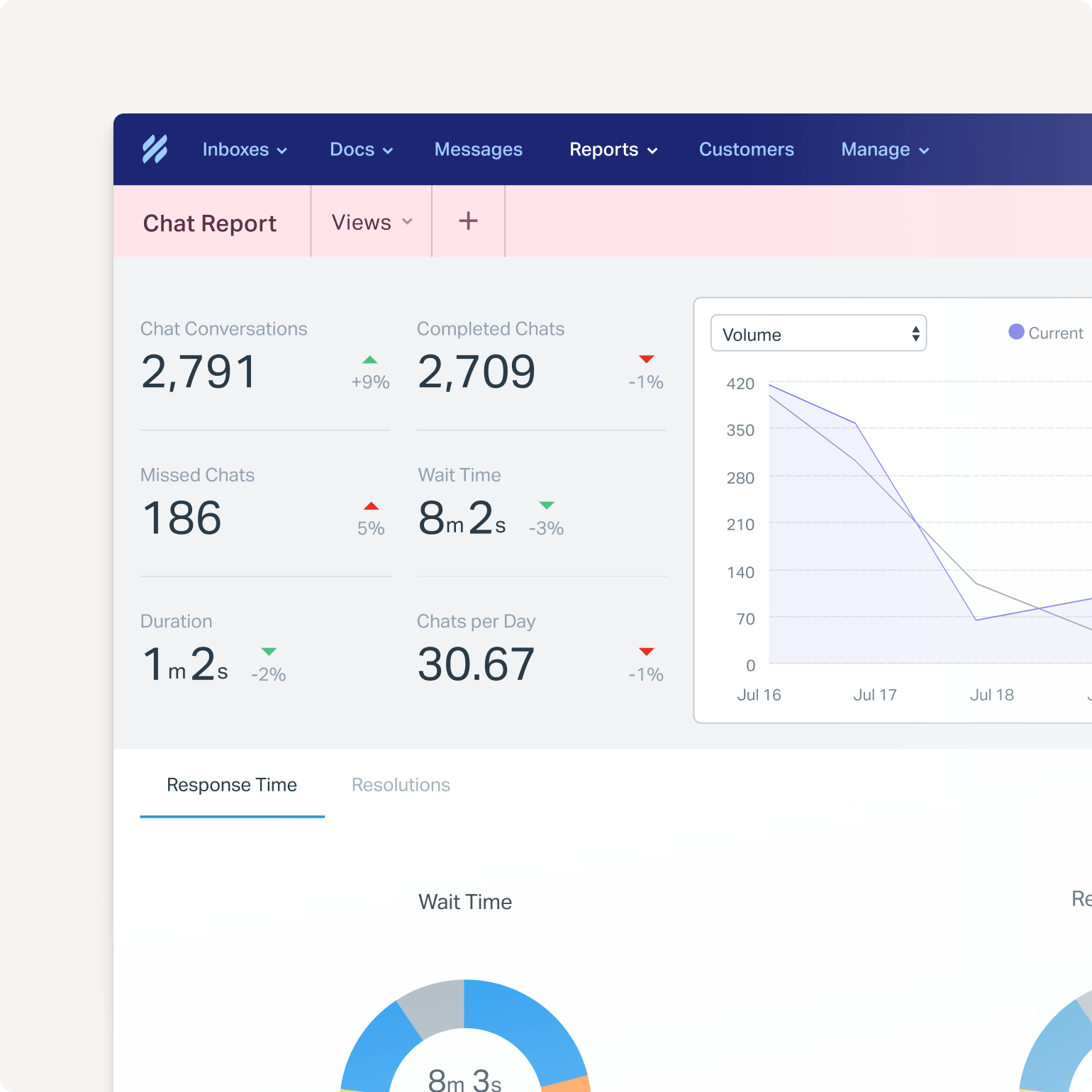The width and height of the screenshot is (1092, 1092).
Task: Click red down arrow beside Completed Chats
Action: 646,359
